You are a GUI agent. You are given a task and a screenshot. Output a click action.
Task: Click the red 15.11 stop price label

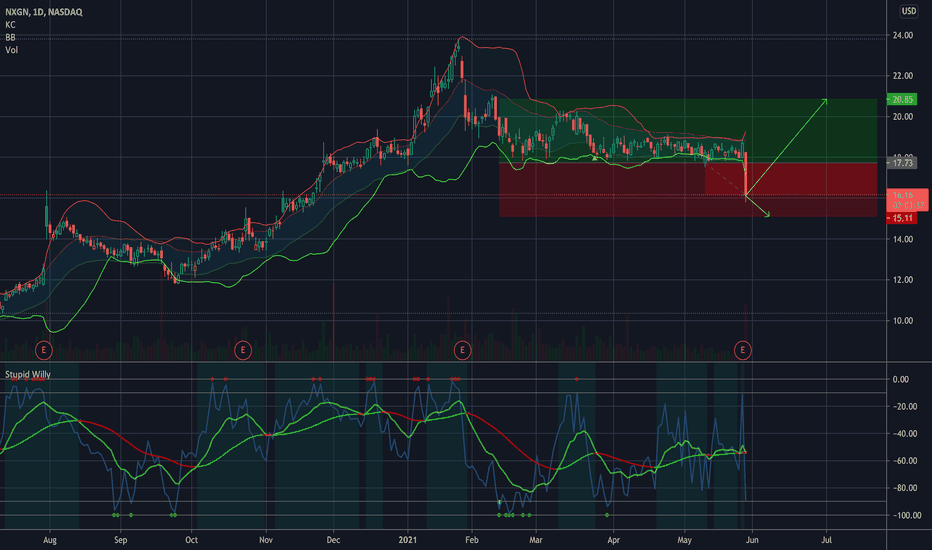click(x=902, y=218)
